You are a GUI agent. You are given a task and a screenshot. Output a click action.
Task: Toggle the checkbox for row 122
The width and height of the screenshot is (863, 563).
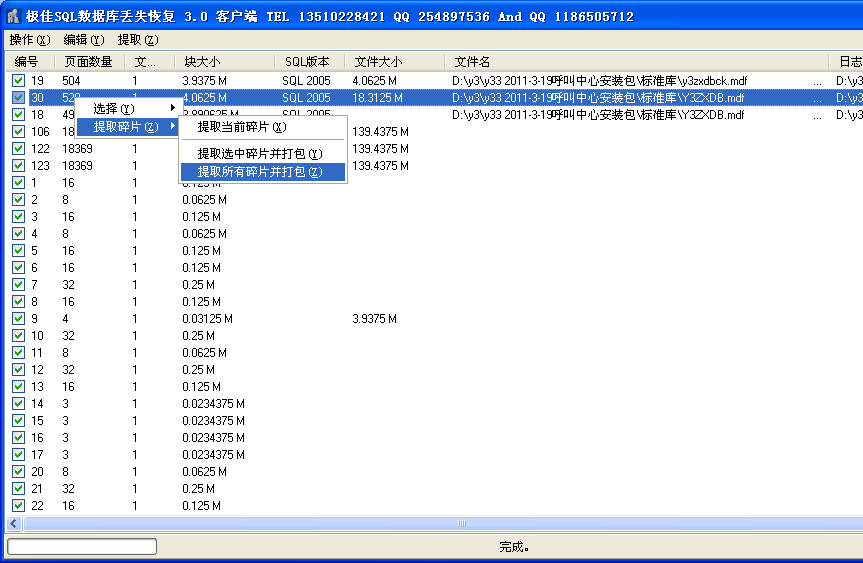(18, 149)
